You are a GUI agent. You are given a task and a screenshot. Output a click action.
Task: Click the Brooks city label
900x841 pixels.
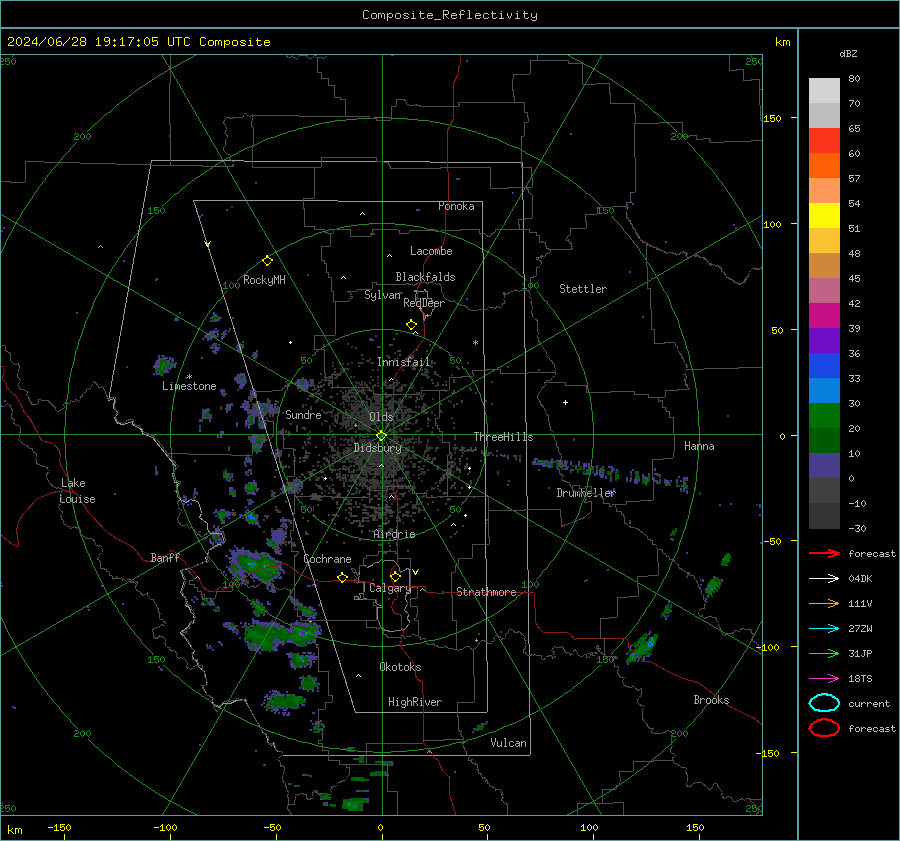point(711,700)
